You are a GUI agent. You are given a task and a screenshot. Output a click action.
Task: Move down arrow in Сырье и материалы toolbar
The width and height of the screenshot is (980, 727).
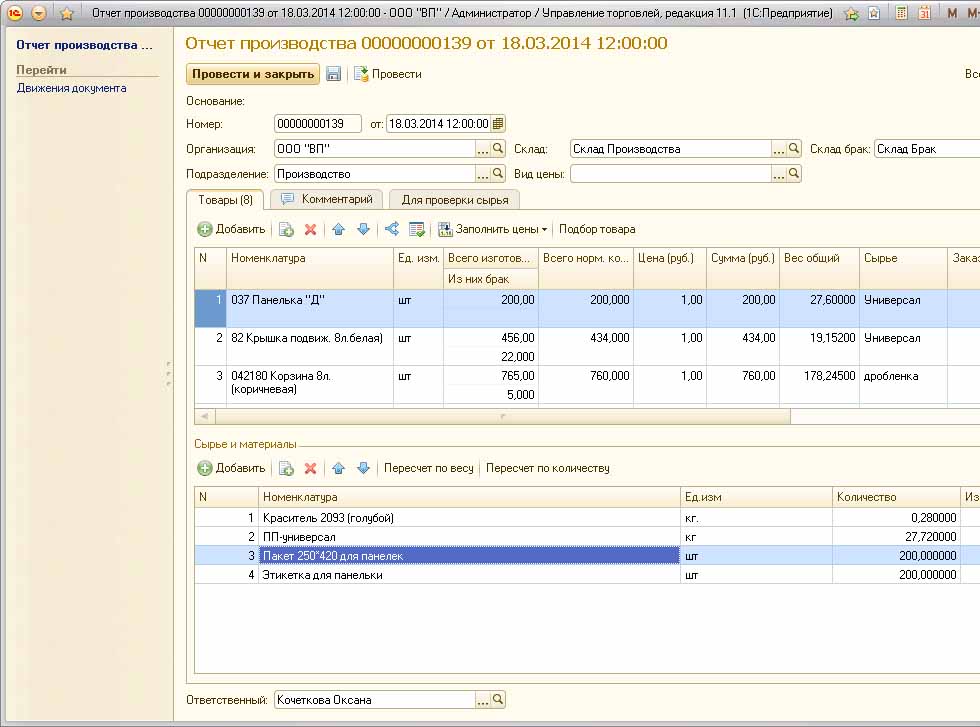click(x=363, y=468)
